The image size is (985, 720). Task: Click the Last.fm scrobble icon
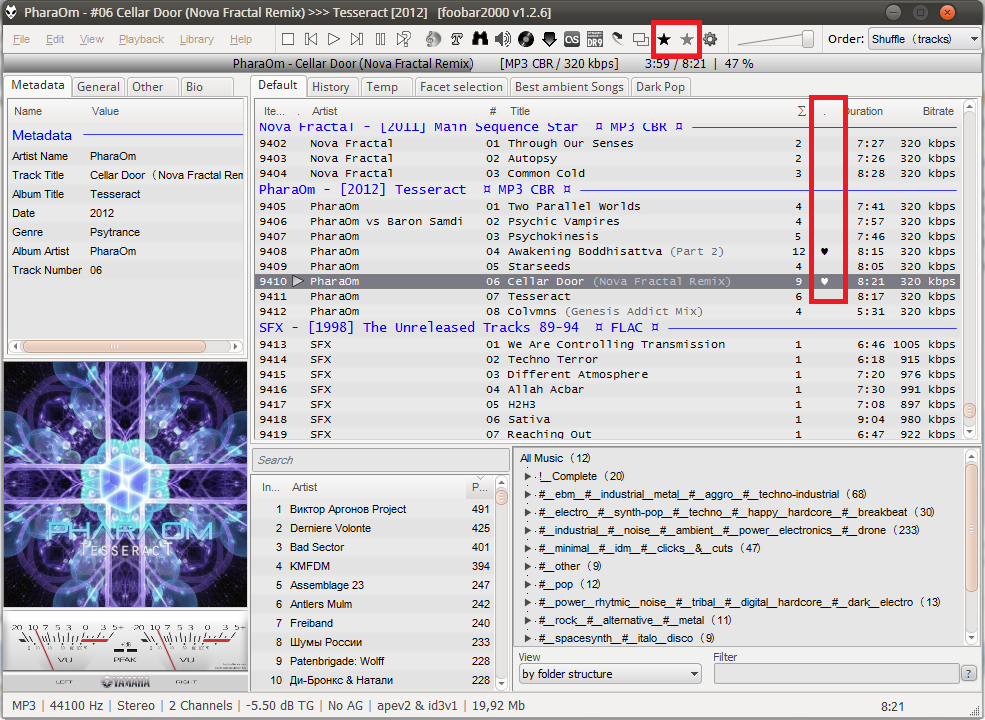(572, 39)
